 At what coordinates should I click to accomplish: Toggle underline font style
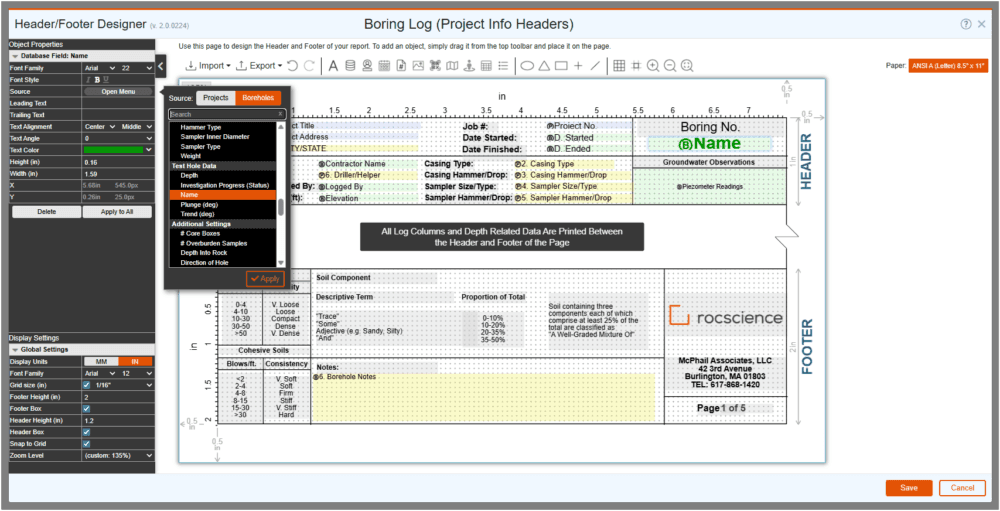tap(106, 80)
